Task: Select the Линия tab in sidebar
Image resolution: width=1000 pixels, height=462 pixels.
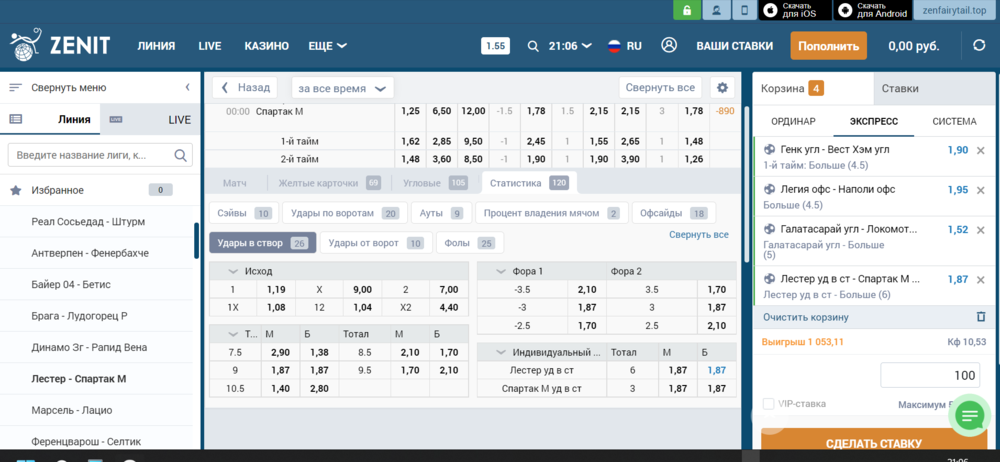Action: (x=50, y=119)
